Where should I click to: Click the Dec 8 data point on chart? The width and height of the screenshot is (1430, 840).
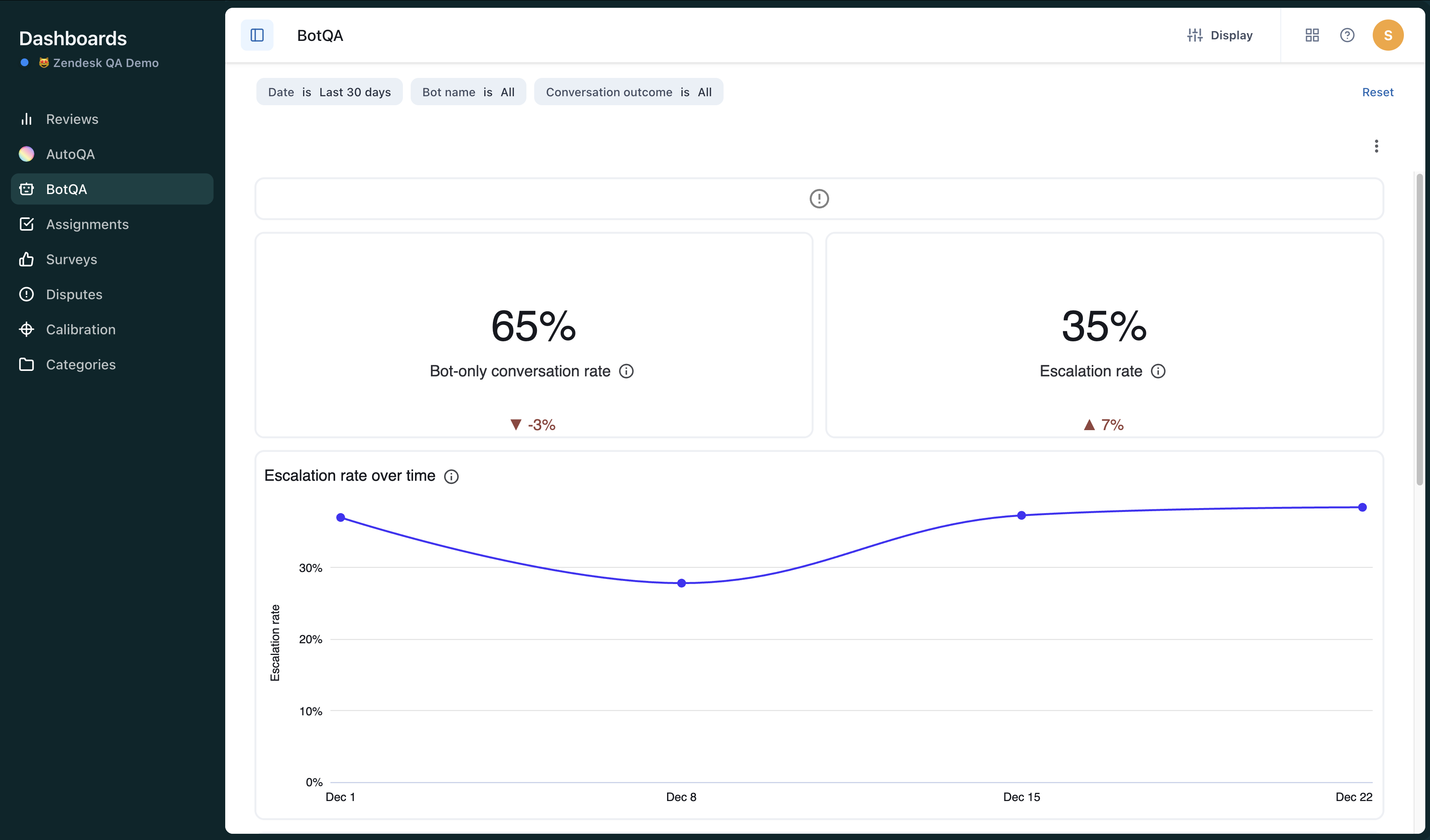coord(681,583)
